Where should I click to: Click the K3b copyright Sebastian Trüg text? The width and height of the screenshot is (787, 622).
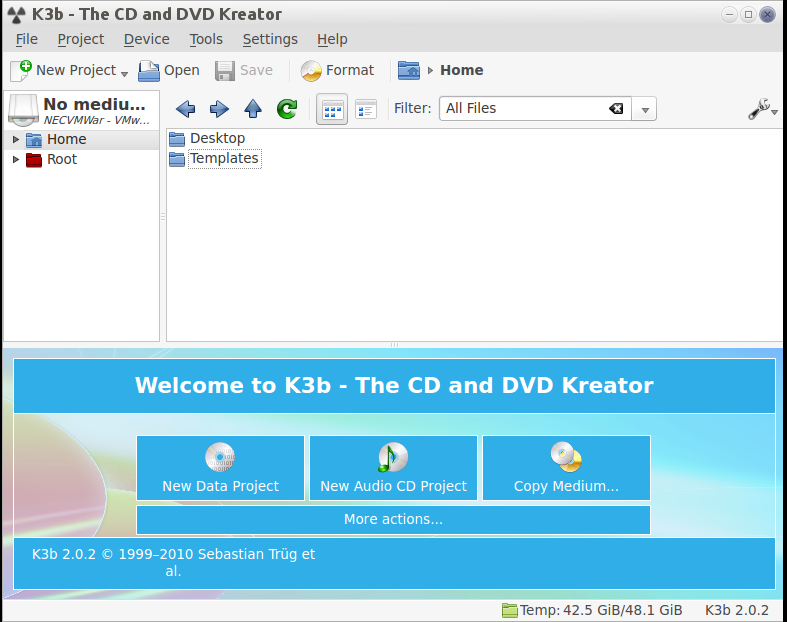coord(173,562)
